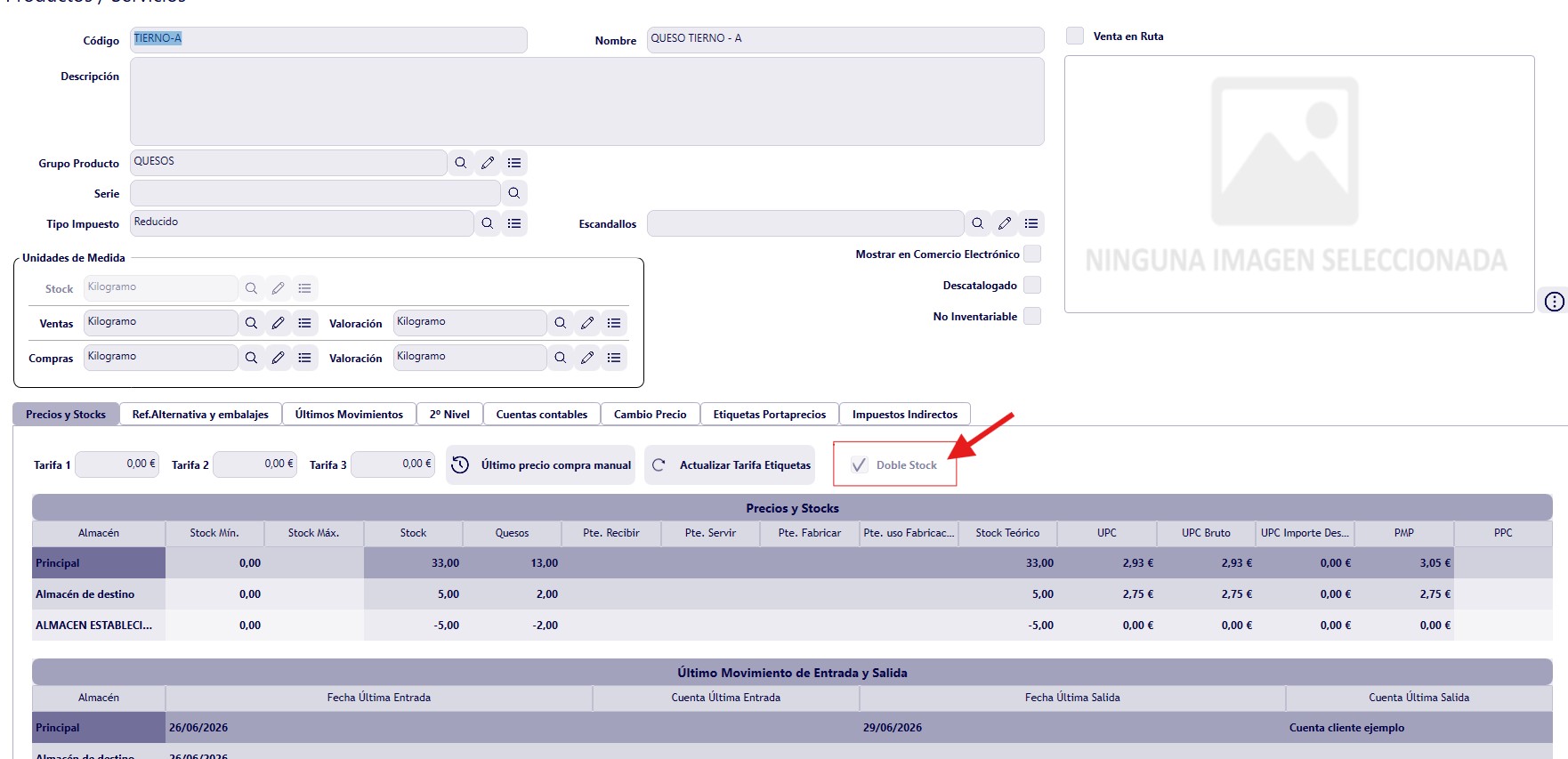Edit Grupo Producto with pencil icon
1568x759 pixels.
point(488,163)
